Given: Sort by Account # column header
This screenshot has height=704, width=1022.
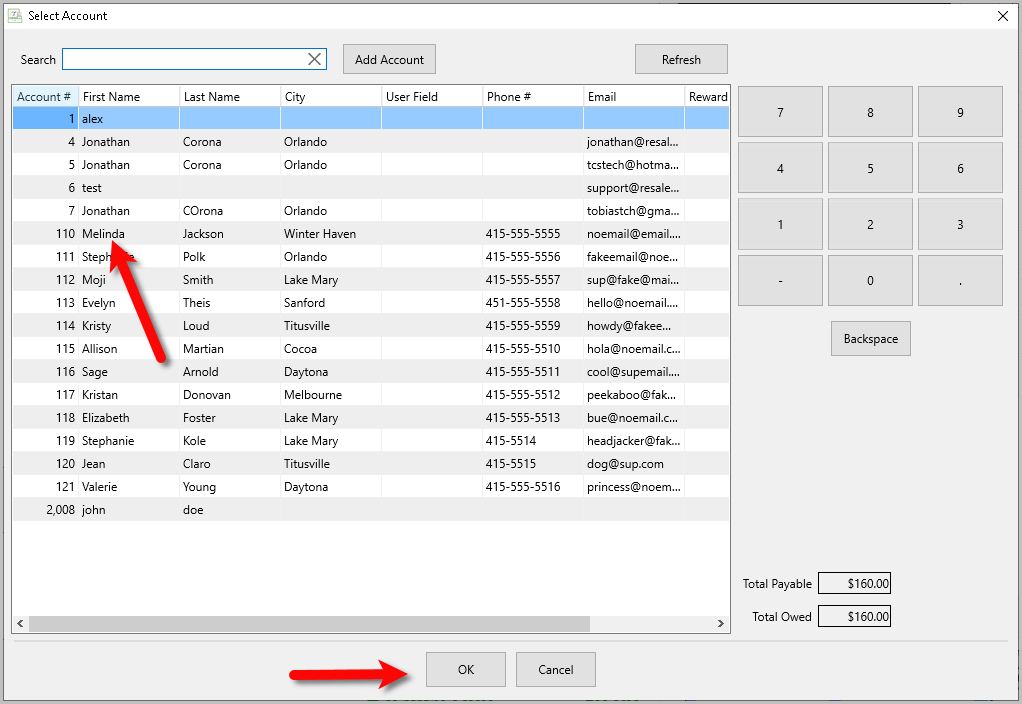Looking at the screenshot, I should (45, 96).
